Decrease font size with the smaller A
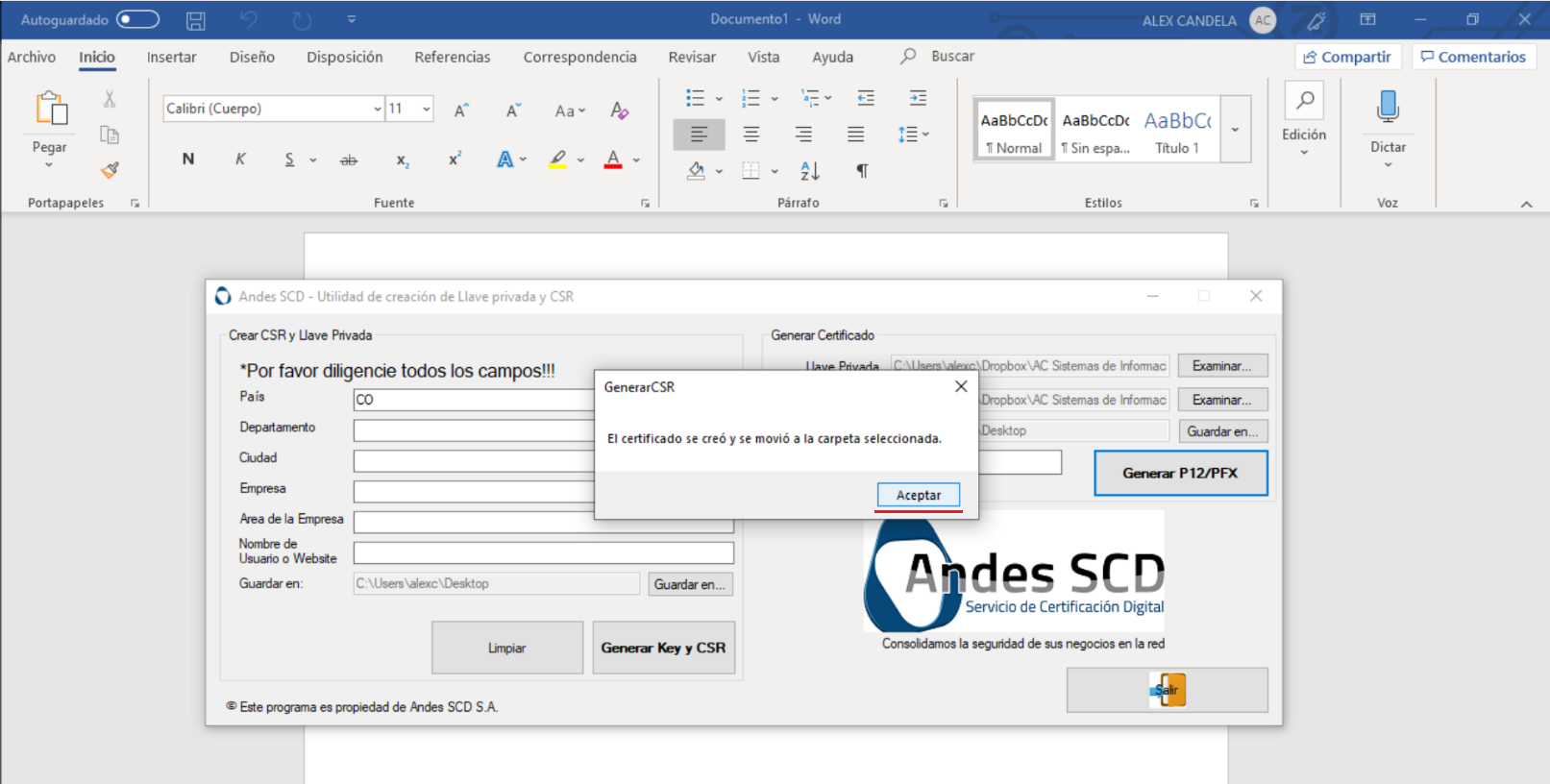This screenshot has width=1550, height=784. click(x=513, y=110)
